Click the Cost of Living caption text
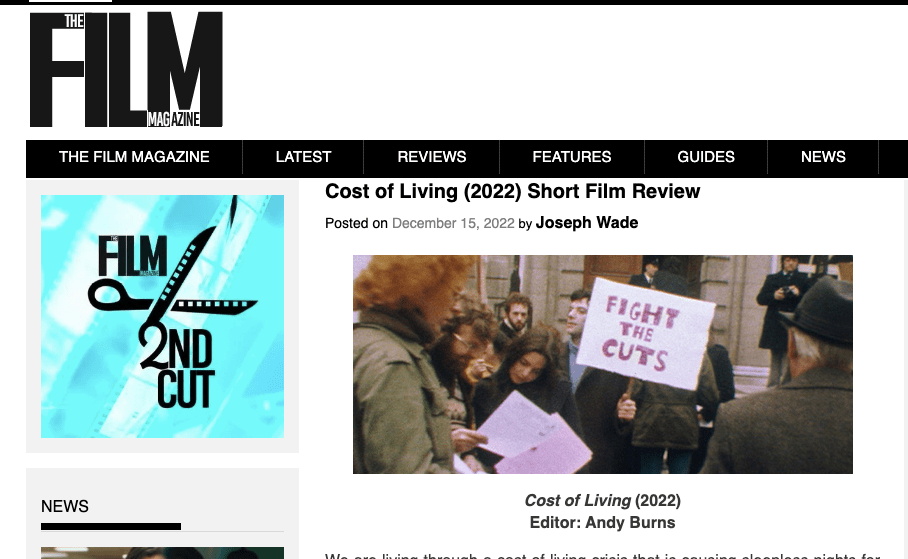 tap(602, 500)
